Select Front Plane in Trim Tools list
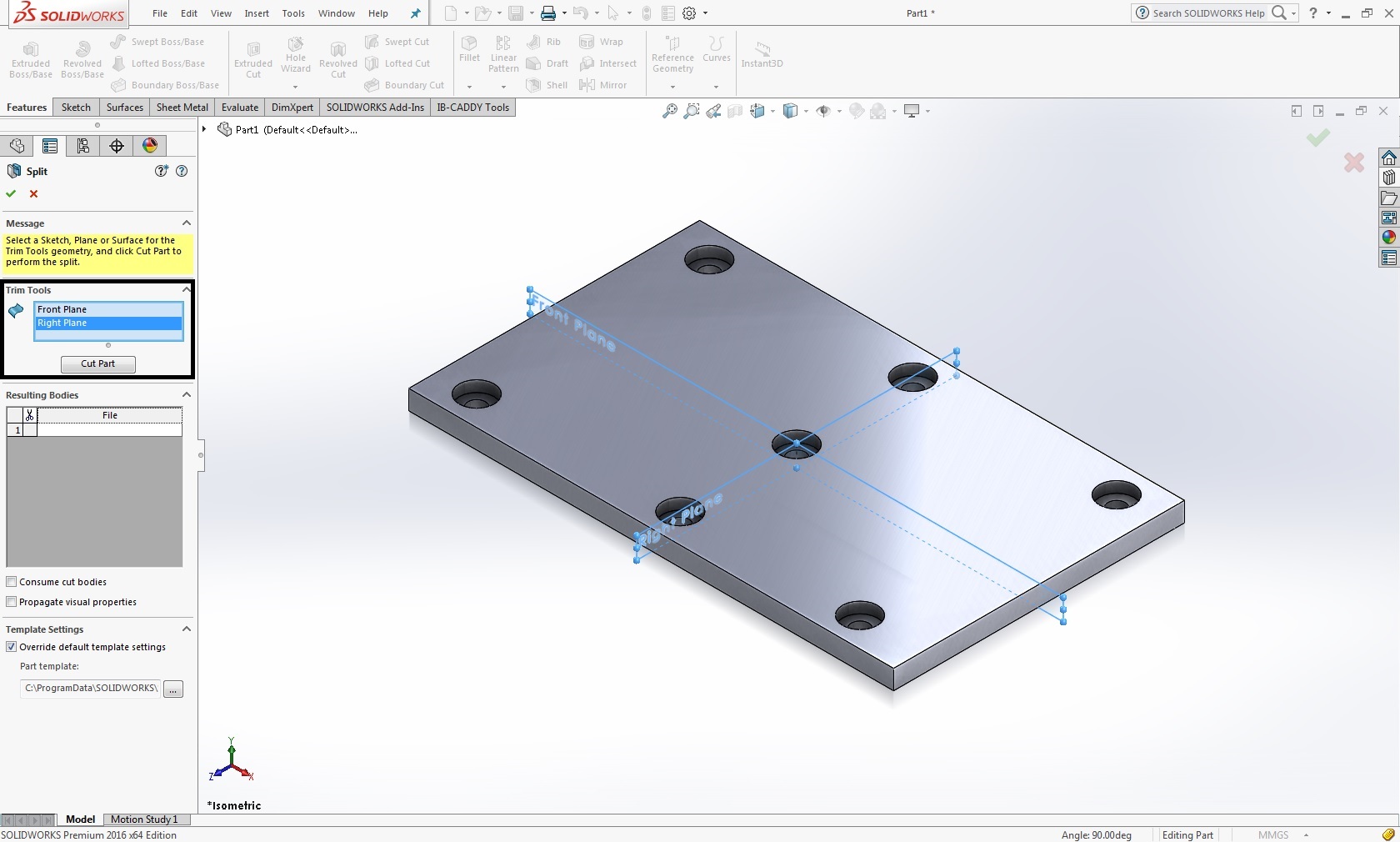 pyautogui.click(x=62, y=309)
